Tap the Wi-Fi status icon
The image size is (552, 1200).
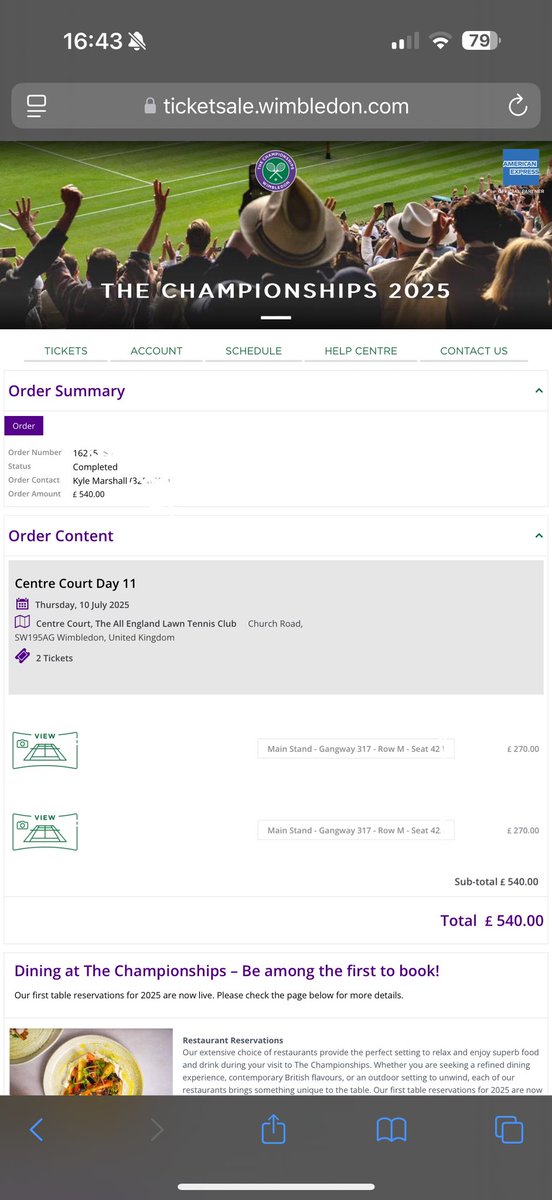[439, 41]
